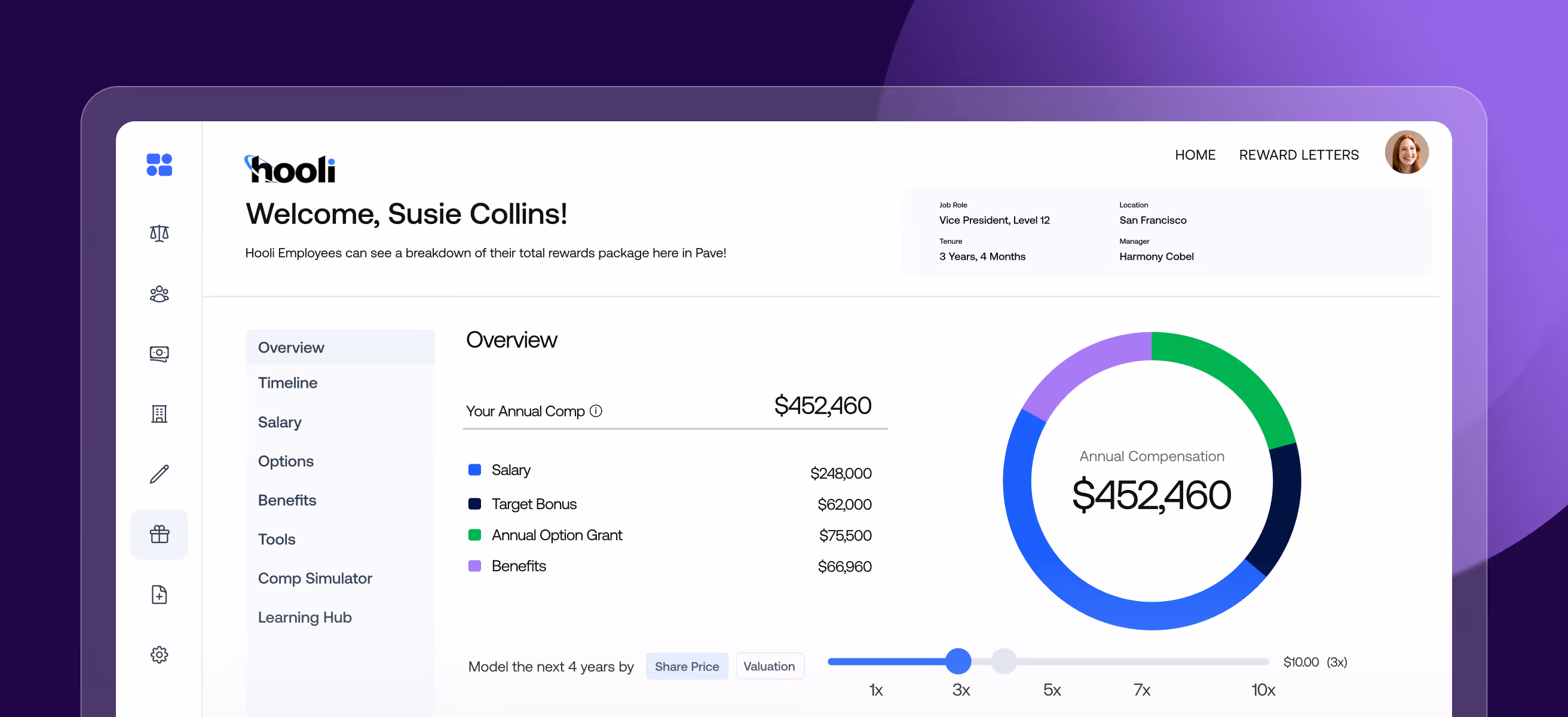The width and height of the screenshot is (1568, 717).
Task: Toggle modeling by Share Price
Action: click(x=687, y=666)
